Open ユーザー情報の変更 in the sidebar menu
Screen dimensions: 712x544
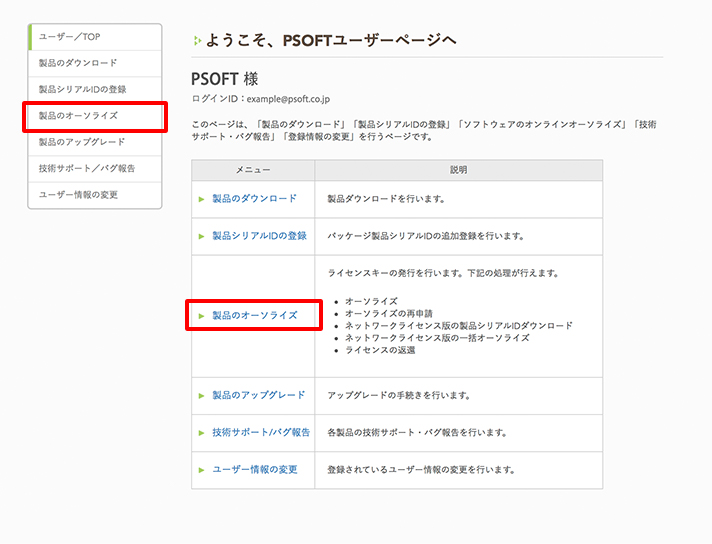(95, 195)
